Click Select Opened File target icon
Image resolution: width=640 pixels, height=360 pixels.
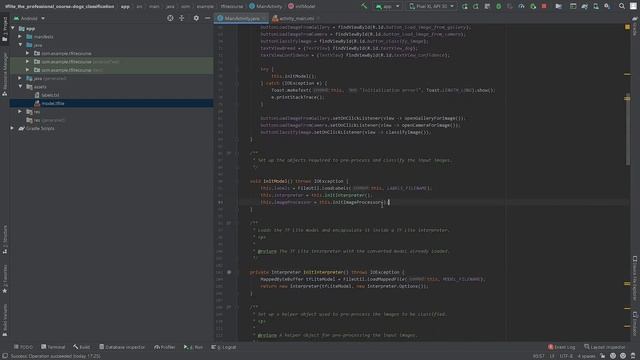170,18
